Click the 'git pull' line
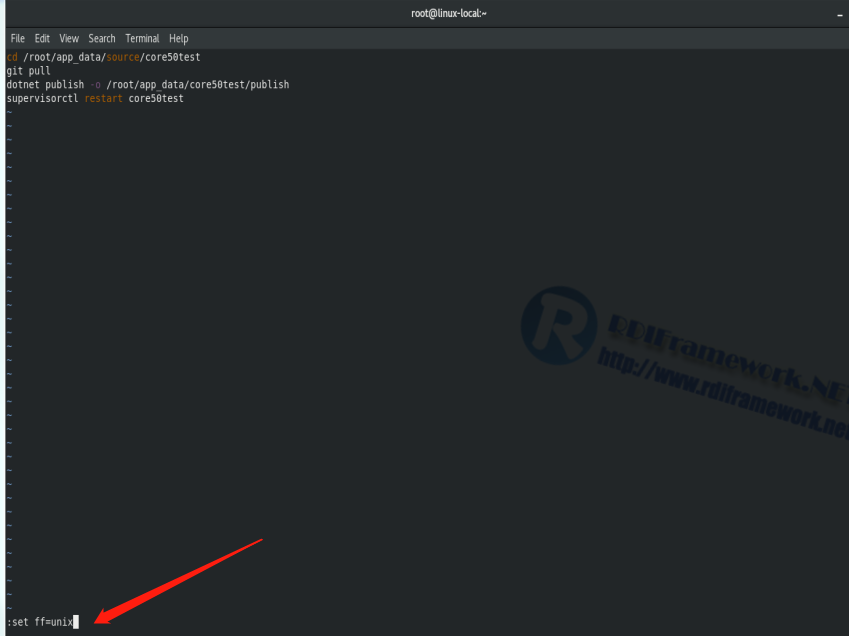This screenshot has height=636, width=849. pos(28,71)
